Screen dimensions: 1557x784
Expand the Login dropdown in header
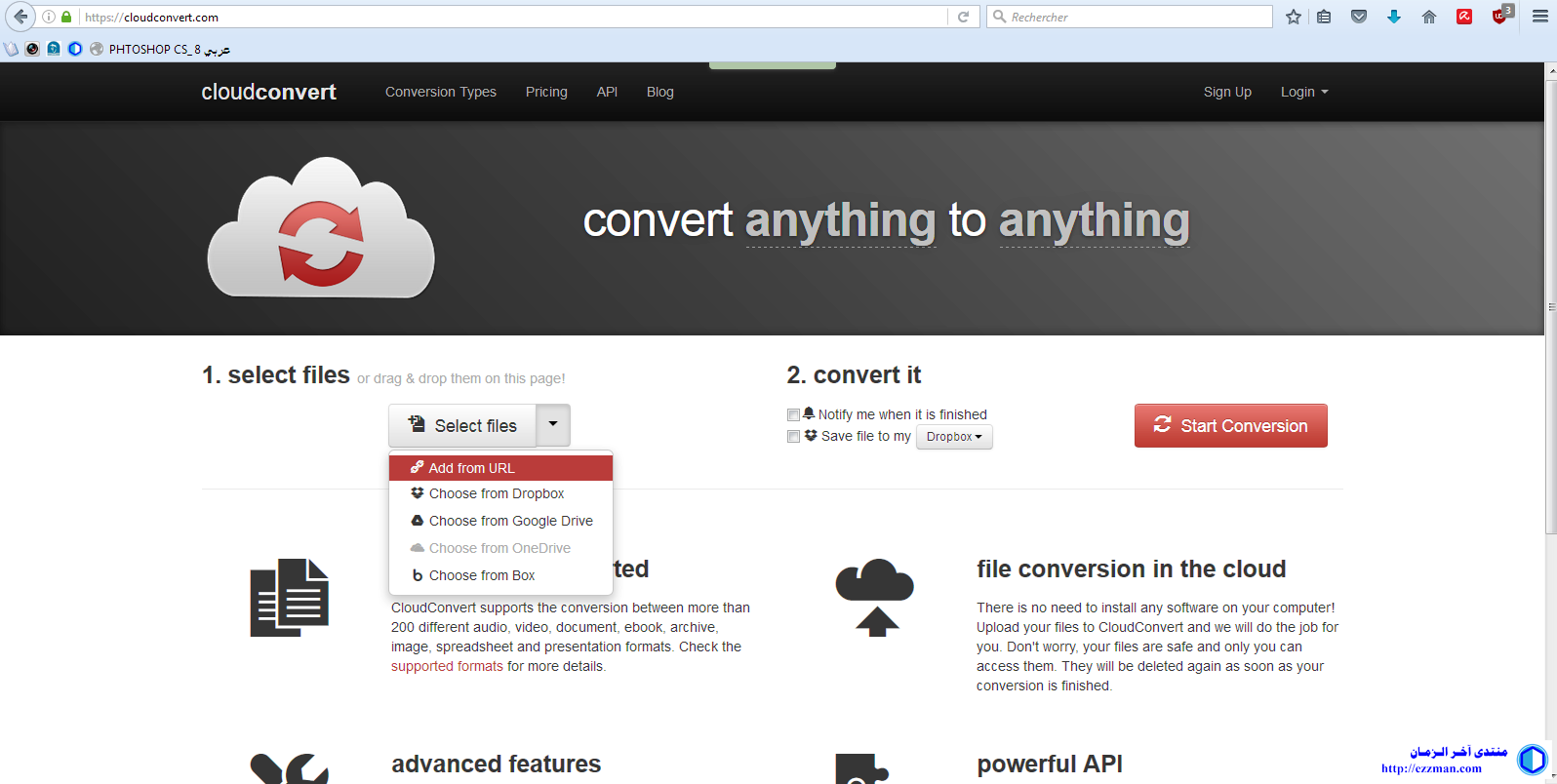(x=1303, y=92)
